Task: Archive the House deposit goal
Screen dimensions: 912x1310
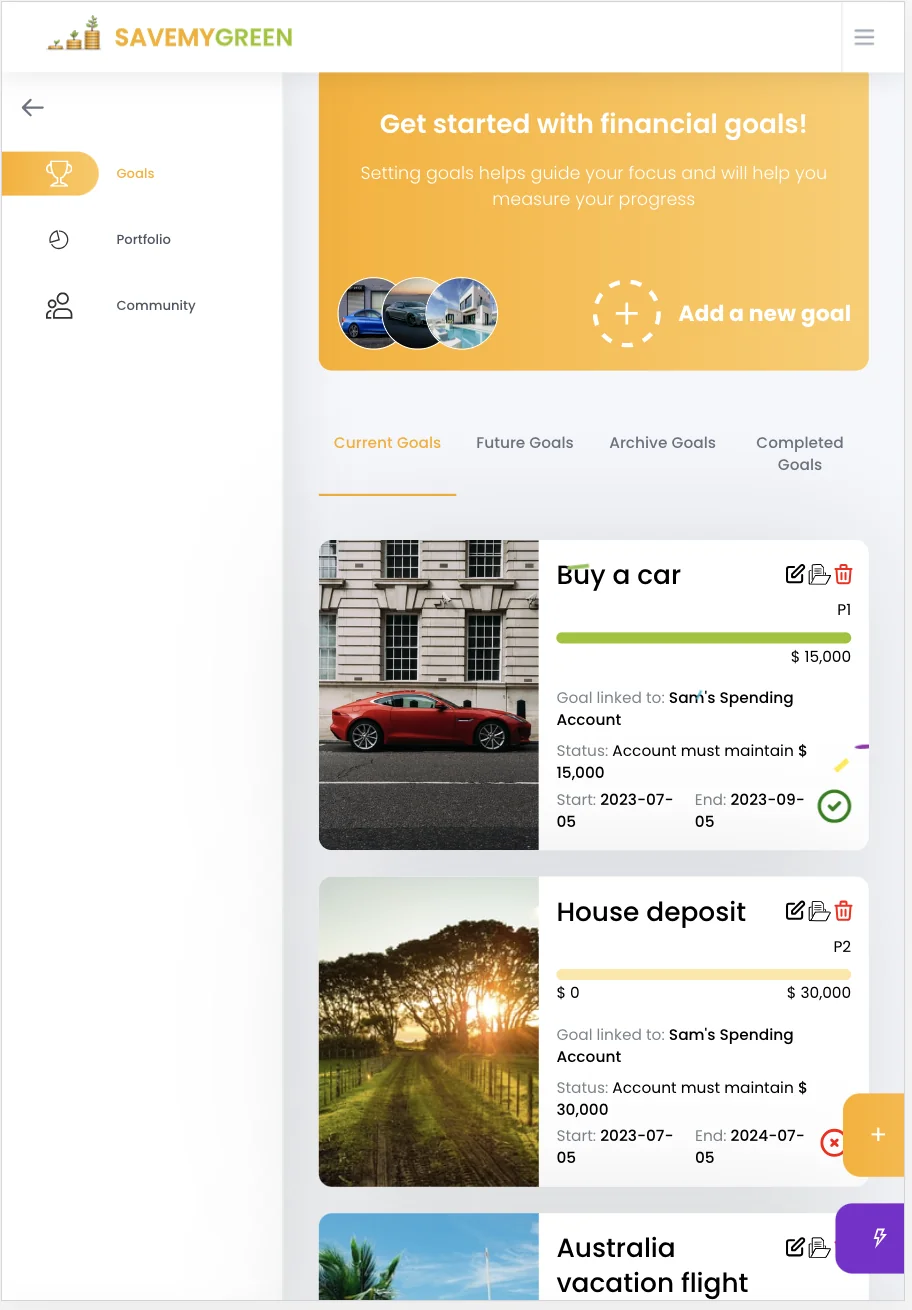Action: tap(819, 911)
